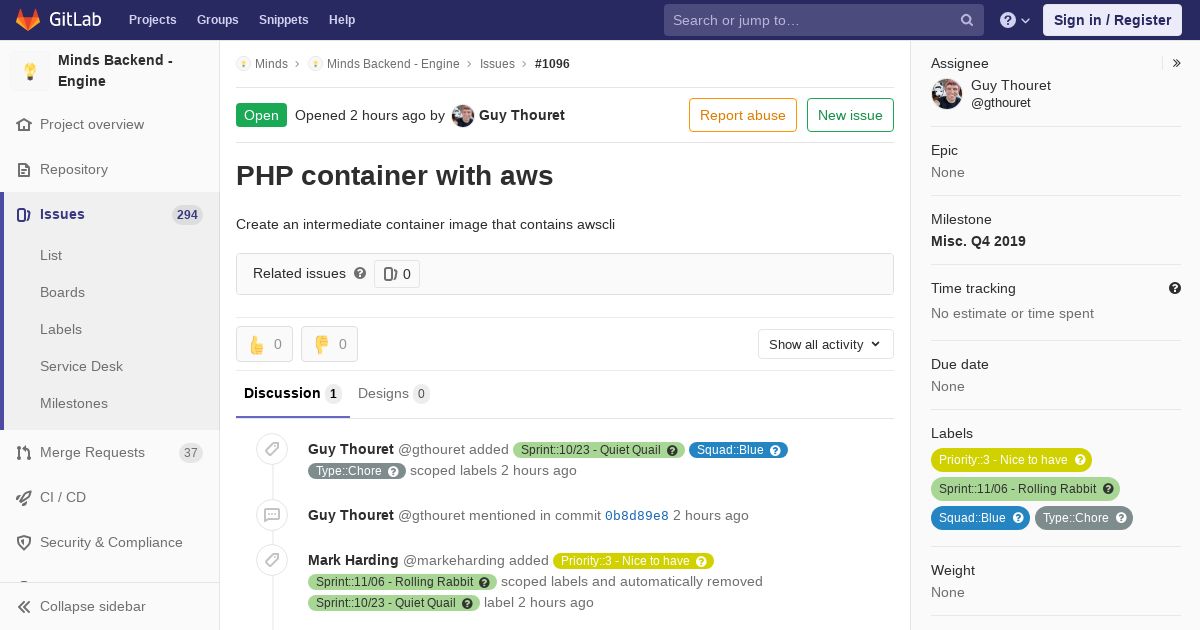Click the Minds Backend project lightbulb avatar
Viewport: 1200px width, 630px height.
click(x=30, y=71)
